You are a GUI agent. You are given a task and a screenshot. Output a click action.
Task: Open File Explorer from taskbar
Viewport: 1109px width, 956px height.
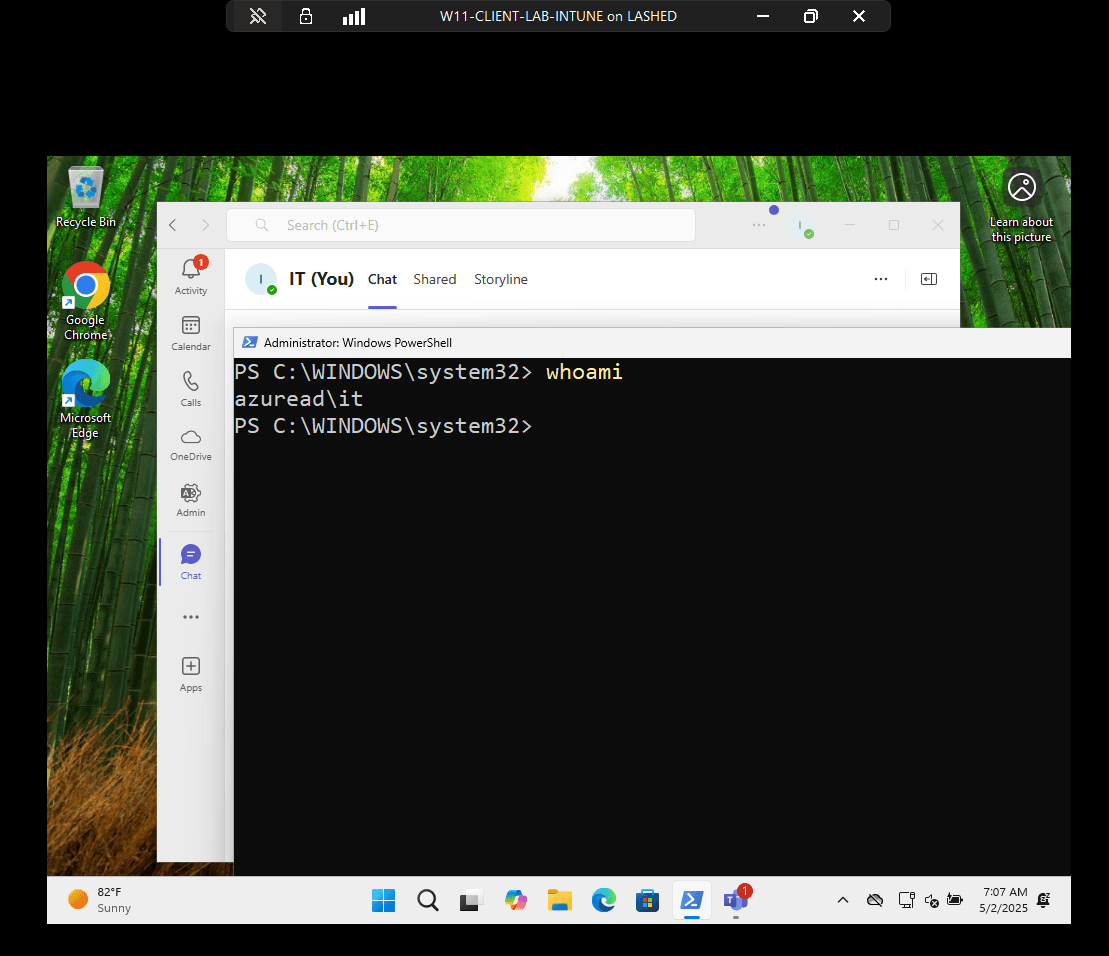coord(559,900)
